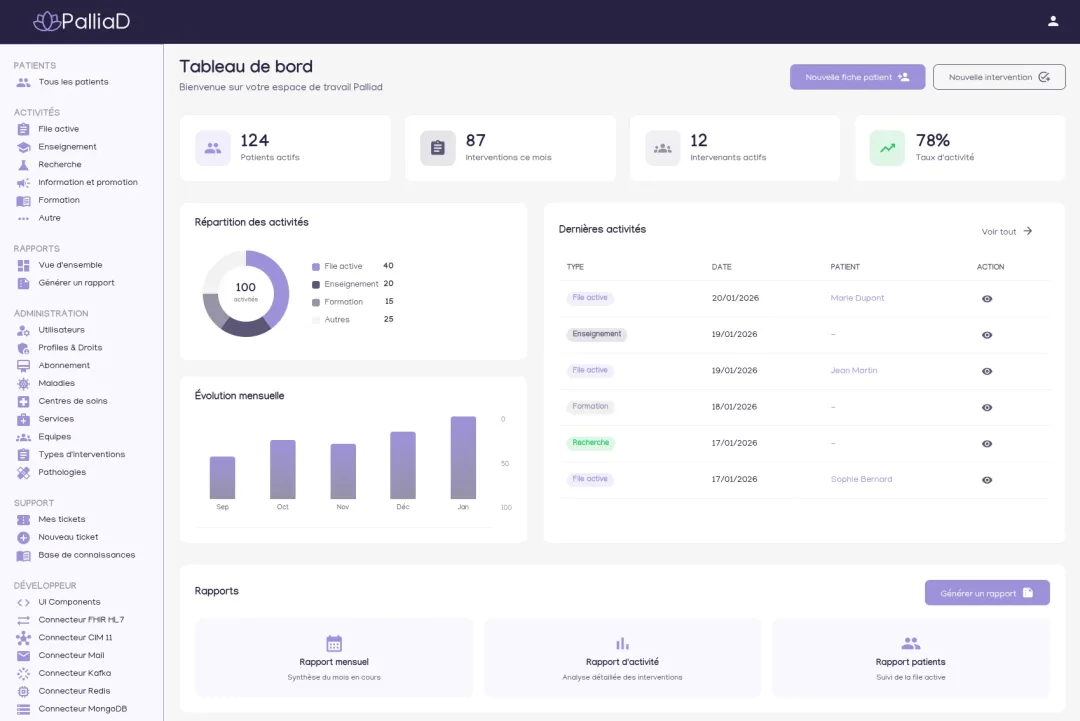
Task: Click the Utilisateurs icon in Administration
Action: point(23,330)
